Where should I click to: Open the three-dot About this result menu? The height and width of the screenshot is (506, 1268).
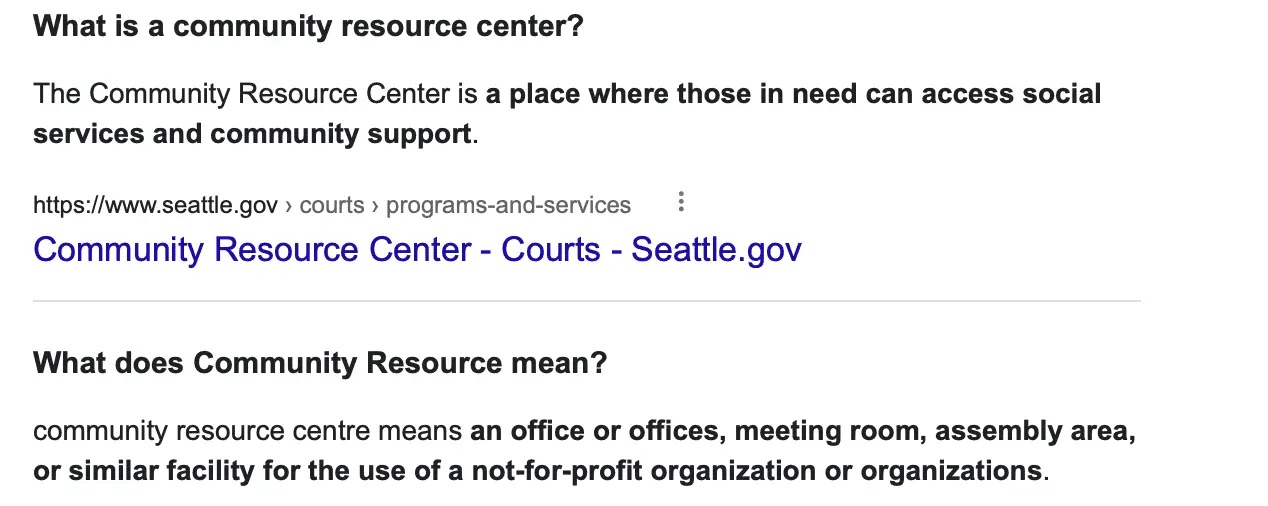pos(681,203)
